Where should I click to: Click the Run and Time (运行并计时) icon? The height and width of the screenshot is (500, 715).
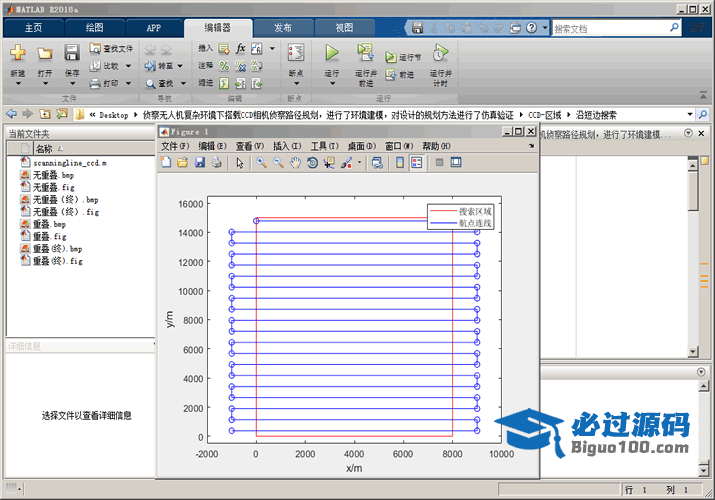[x=440, y=53]
